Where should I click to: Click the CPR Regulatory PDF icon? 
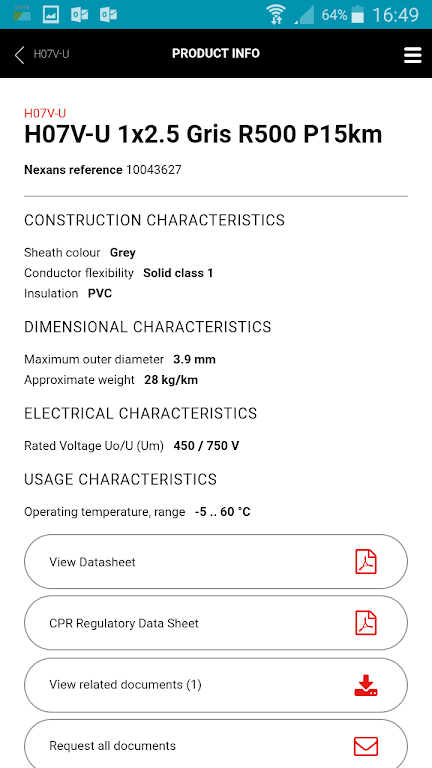click(x=365, y=623)
